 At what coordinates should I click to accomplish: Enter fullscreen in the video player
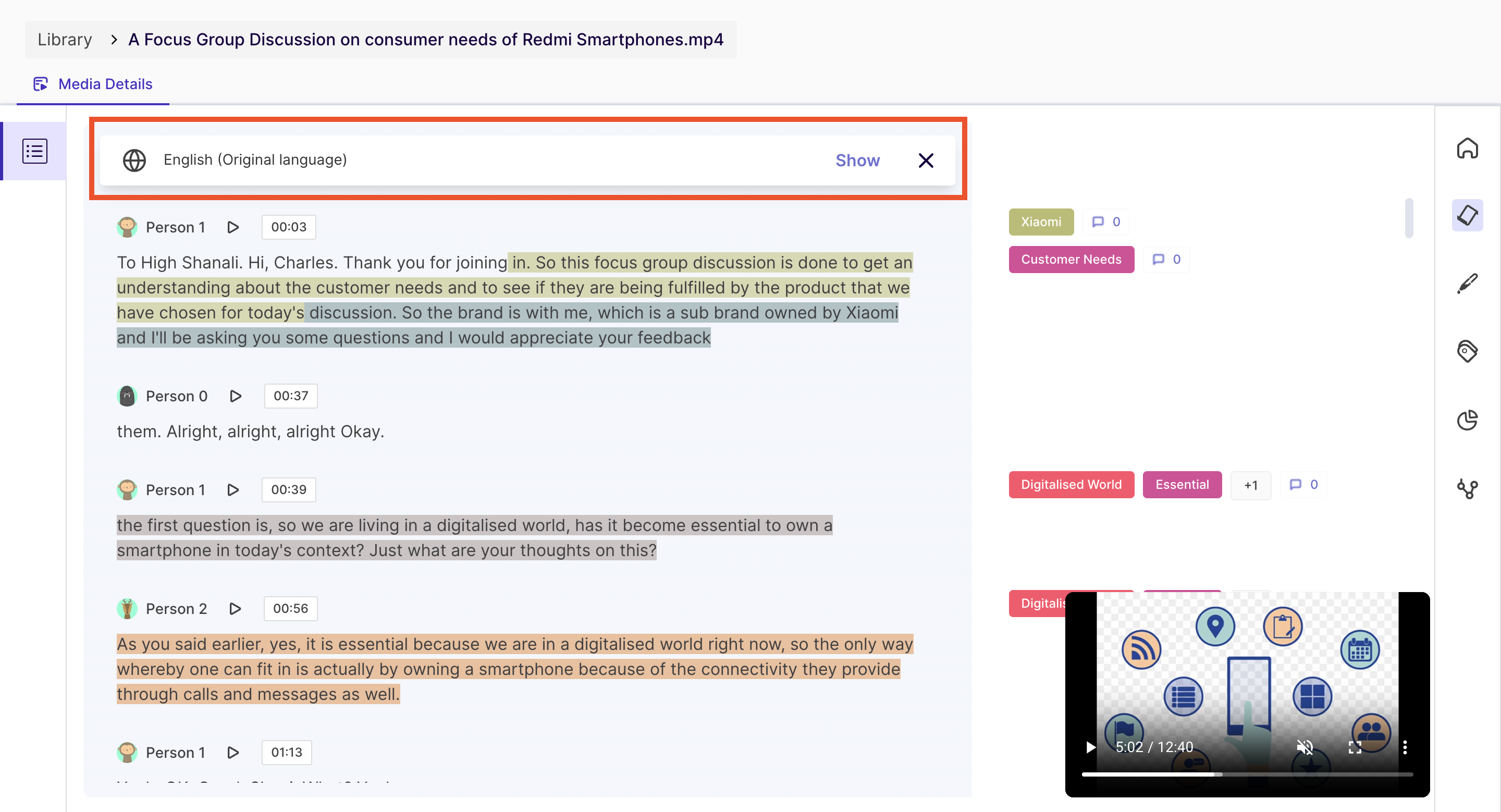coord(1355,747)
